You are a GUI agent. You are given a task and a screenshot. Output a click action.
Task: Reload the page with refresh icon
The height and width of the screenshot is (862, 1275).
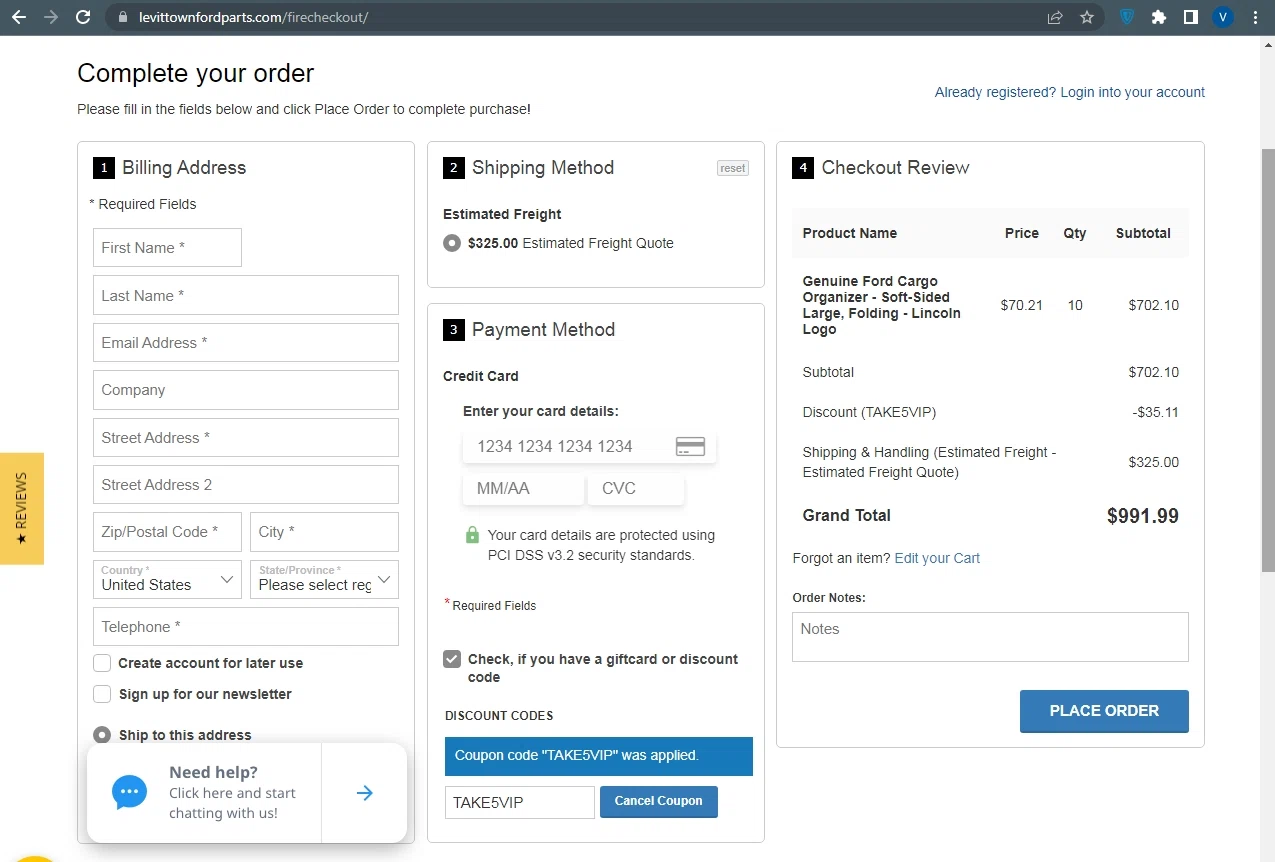(x=83, y=17)
